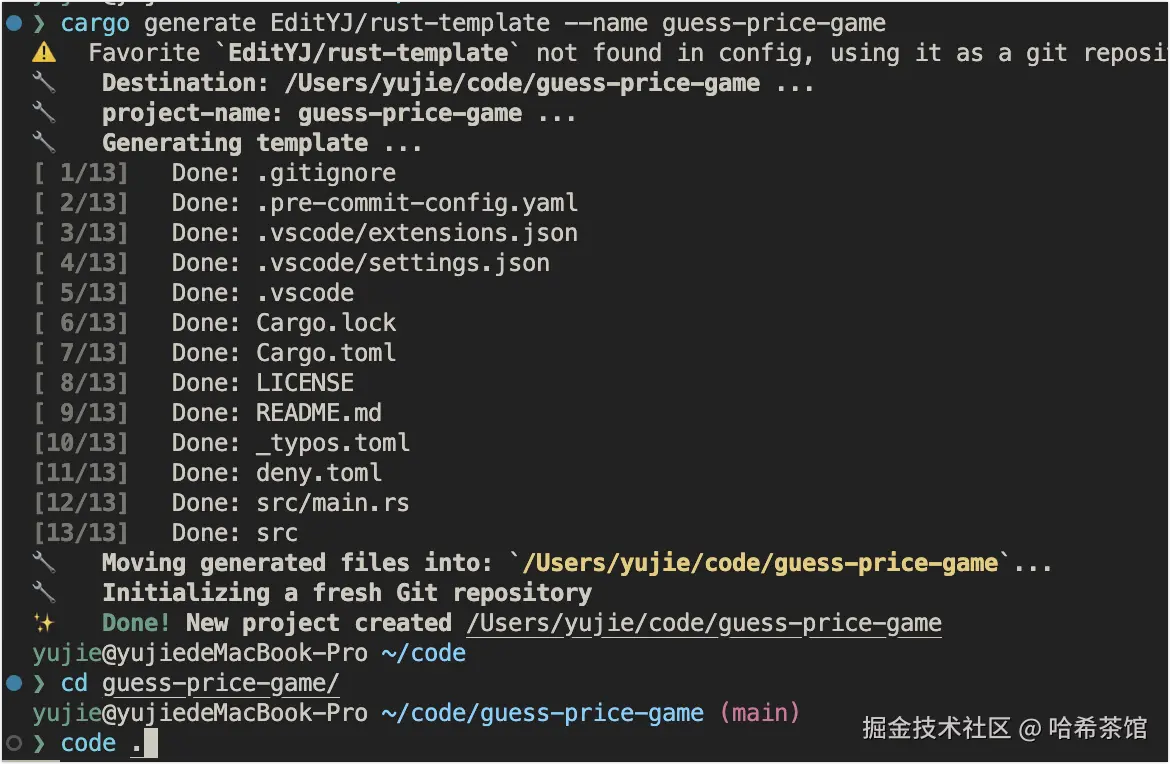The image size is (1170, 764).
Task: Open Cargo.toml in the generated list
Action: click(x=326, y=353)
